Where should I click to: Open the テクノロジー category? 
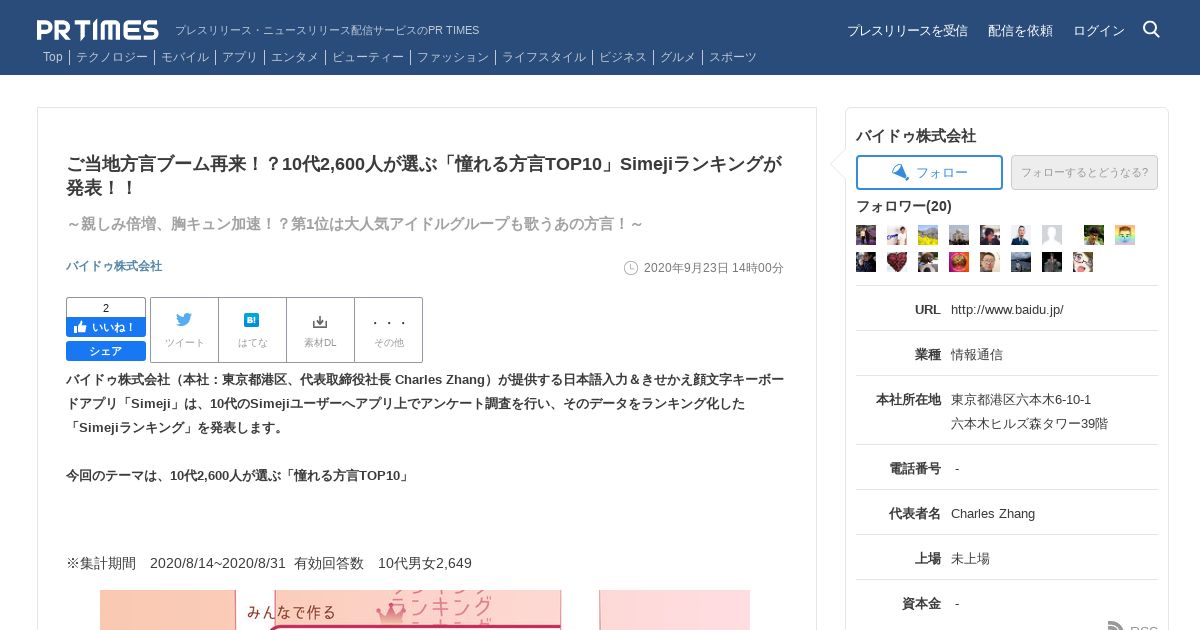tap(112, 57)
